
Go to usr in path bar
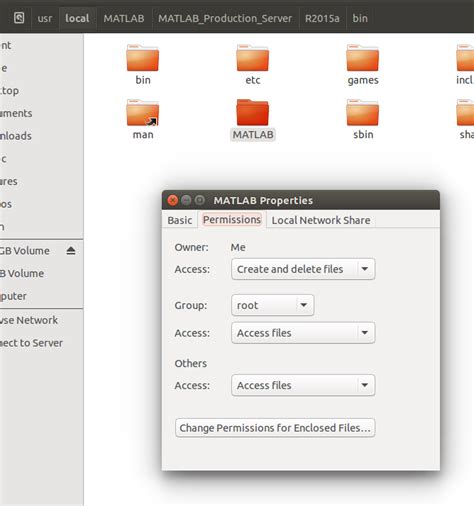click(x=45, y=18)
